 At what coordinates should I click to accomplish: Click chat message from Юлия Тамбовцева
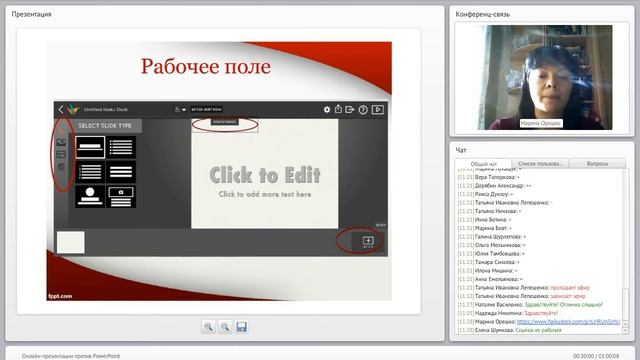491,254
